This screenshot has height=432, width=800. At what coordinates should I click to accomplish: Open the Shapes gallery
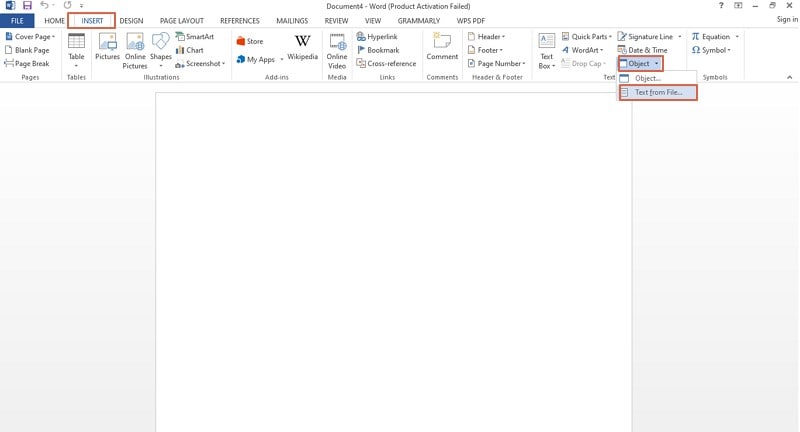point(161,50)
